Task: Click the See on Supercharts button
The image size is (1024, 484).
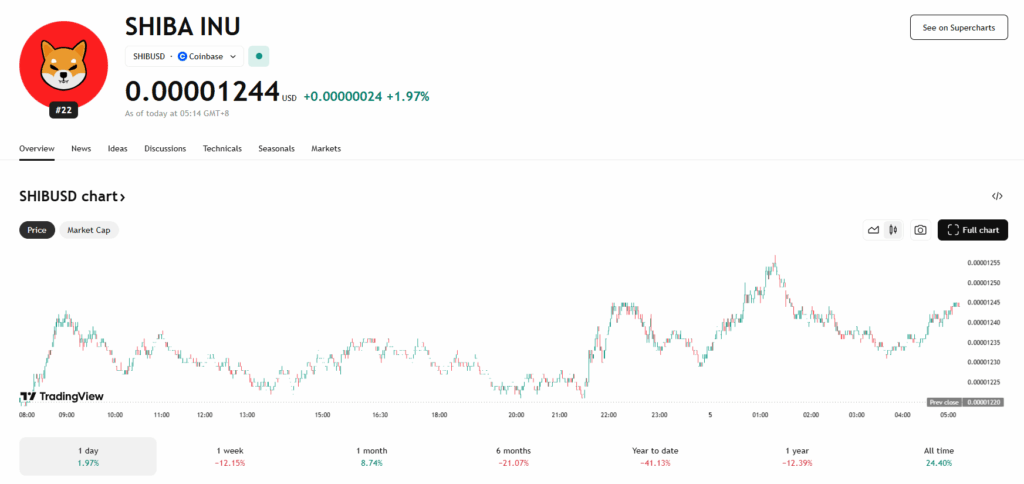Action: (959, 27)
